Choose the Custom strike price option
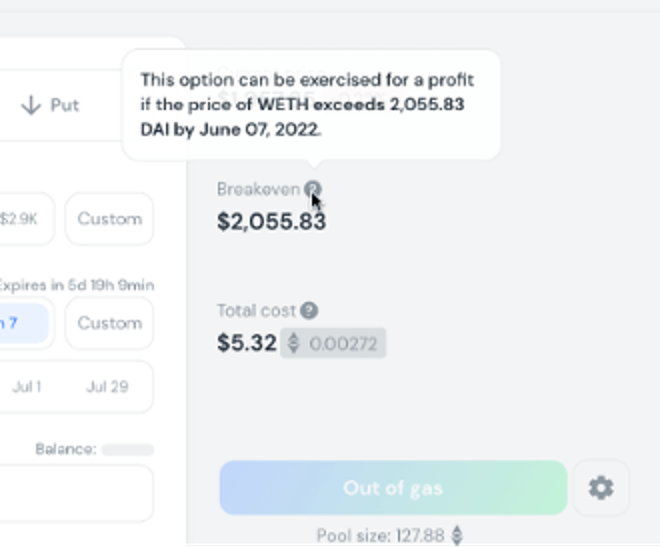 pos(109,219)
